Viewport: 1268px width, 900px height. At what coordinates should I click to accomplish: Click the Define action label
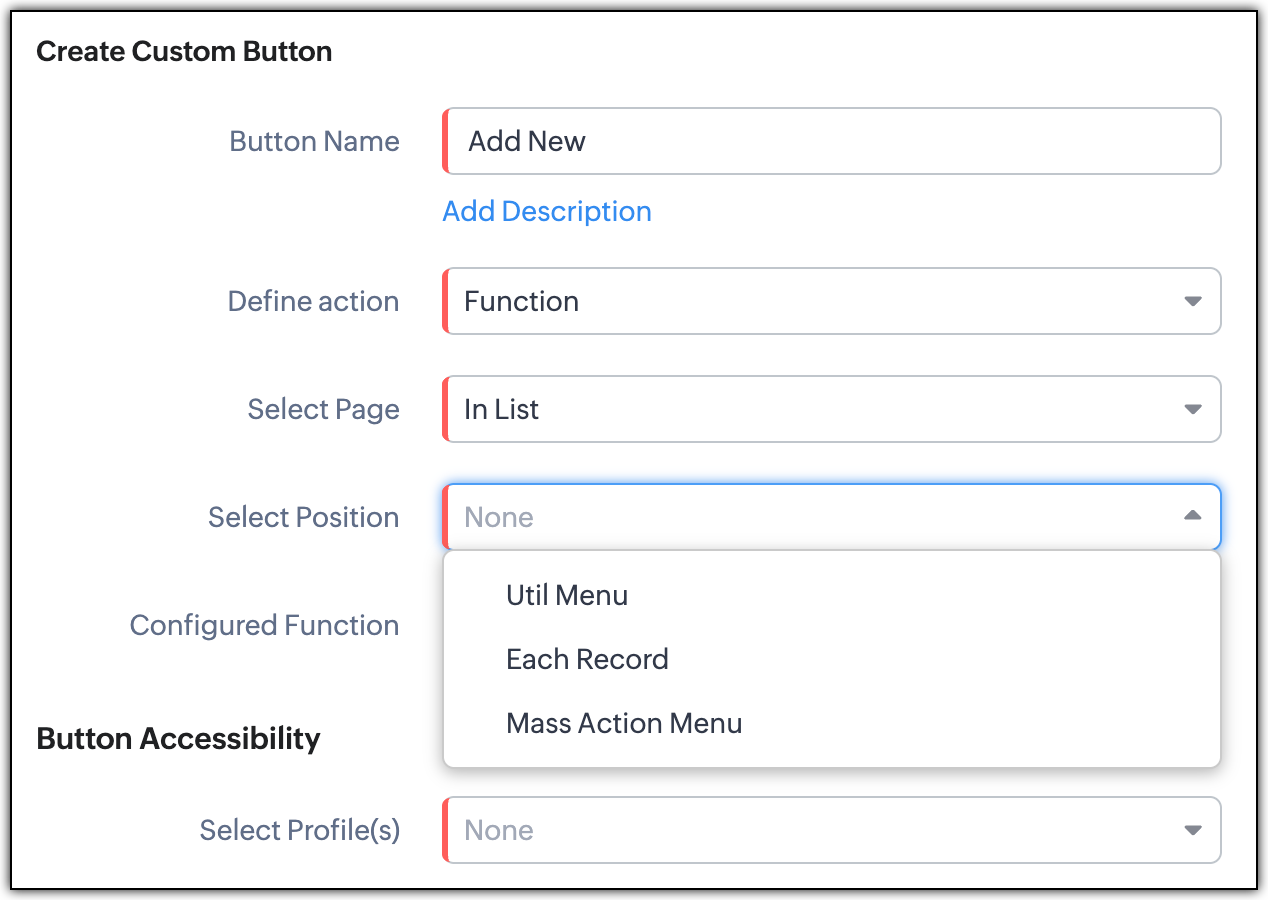(x=313, y=301)
